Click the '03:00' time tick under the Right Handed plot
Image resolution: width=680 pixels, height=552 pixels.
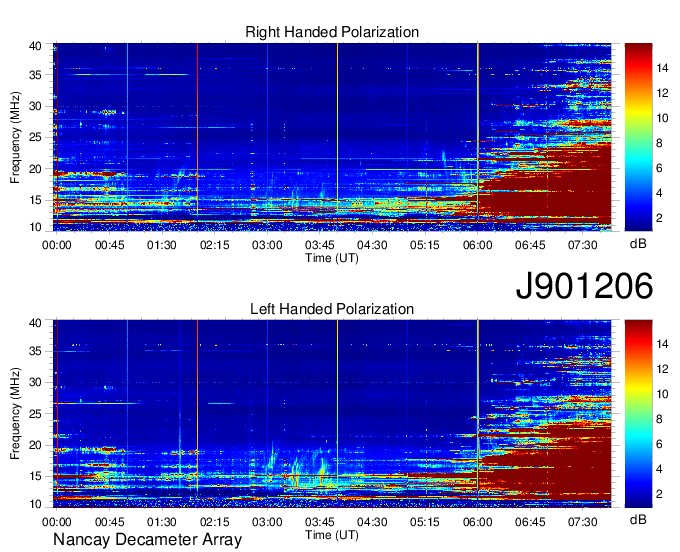[267, 245]
